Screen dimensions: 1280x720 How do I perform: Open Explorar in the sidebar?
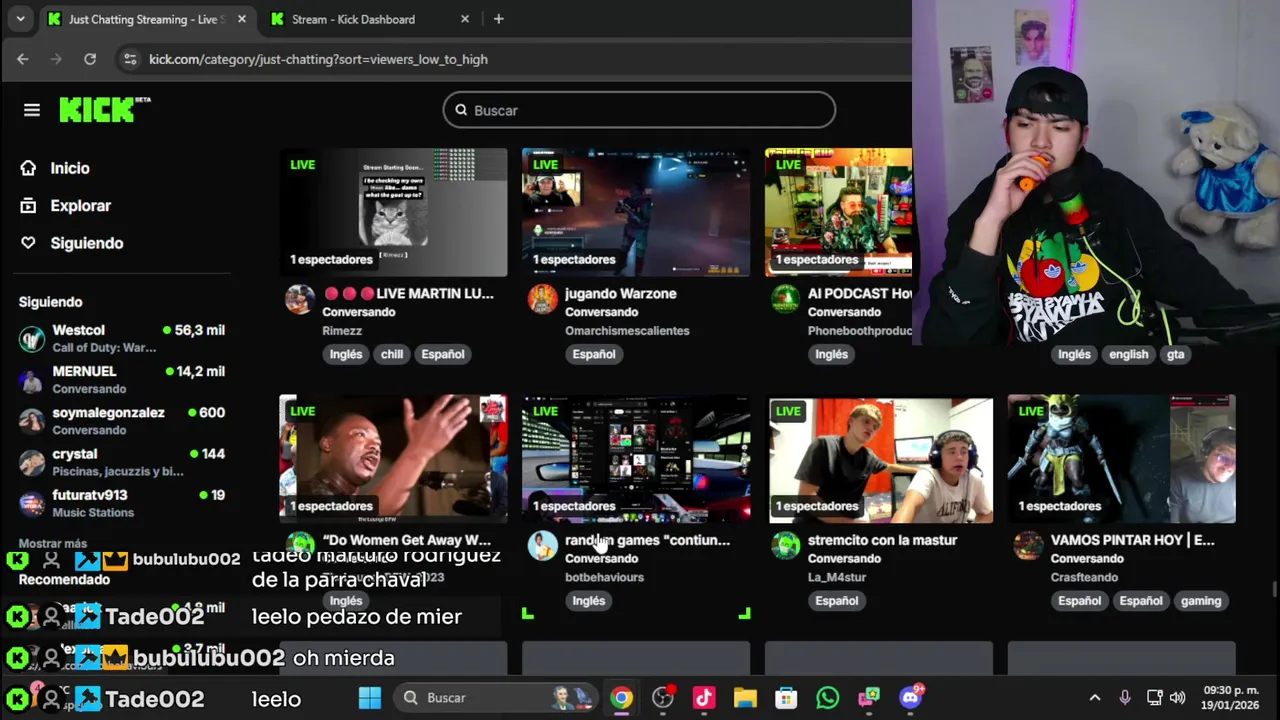[80, 205]
